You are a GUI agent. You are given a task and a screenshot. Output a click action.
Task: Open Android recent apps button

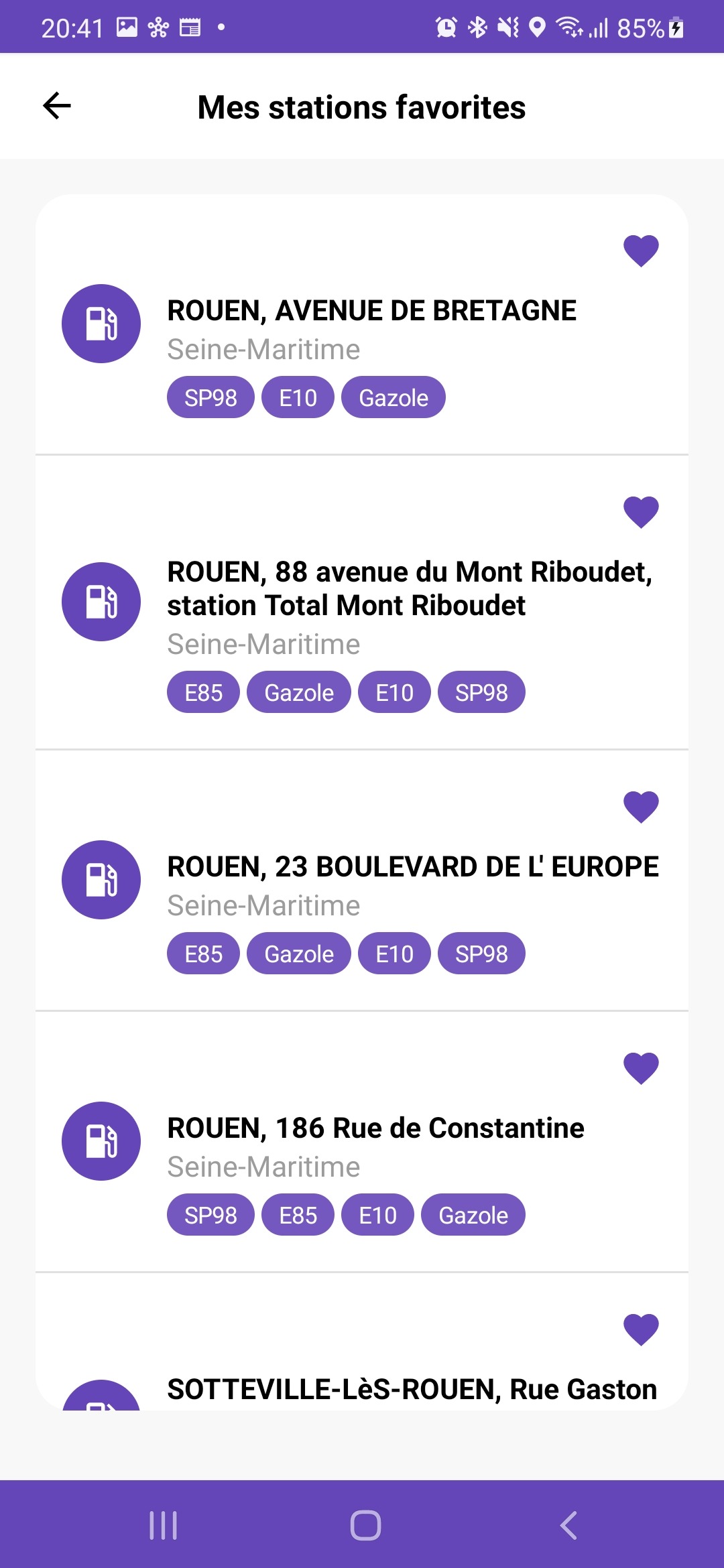[x=163, y=1526]
